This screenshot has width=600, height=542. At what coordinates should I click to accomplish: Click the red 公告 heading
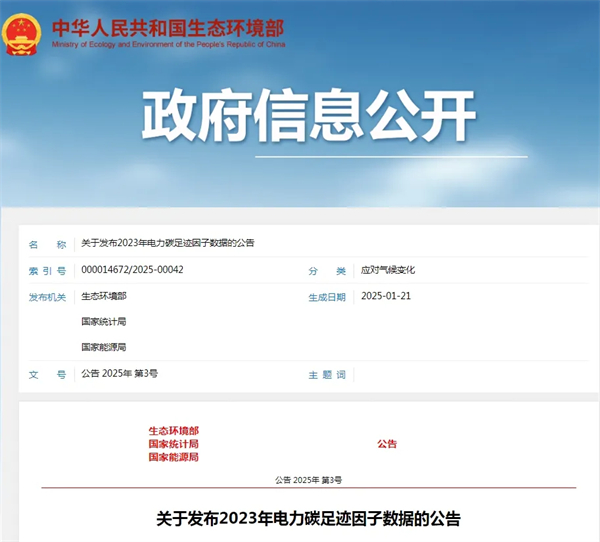[387, 444]
